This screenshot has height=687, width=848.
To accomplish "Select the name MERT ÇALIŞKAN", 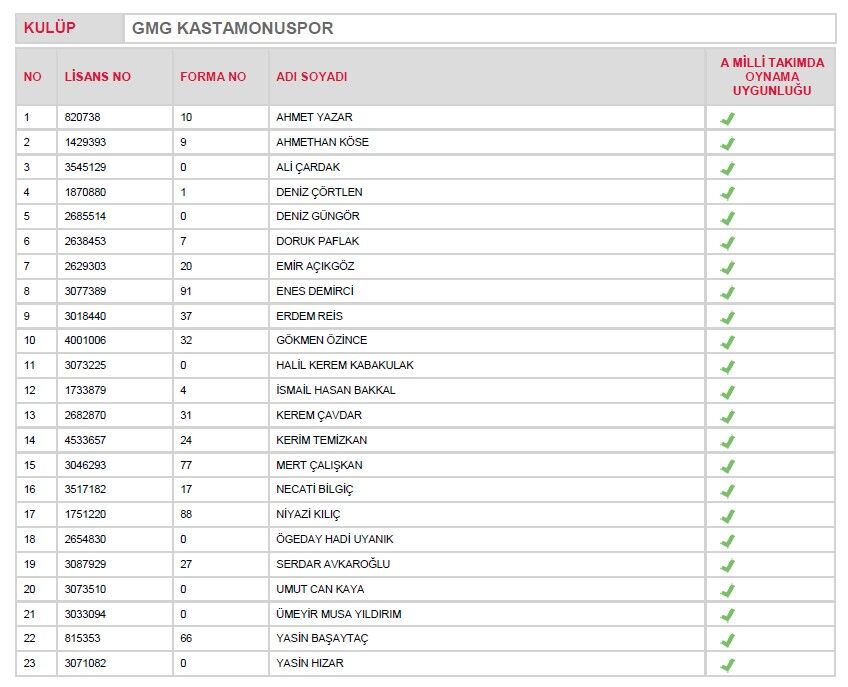I will 319,465.
